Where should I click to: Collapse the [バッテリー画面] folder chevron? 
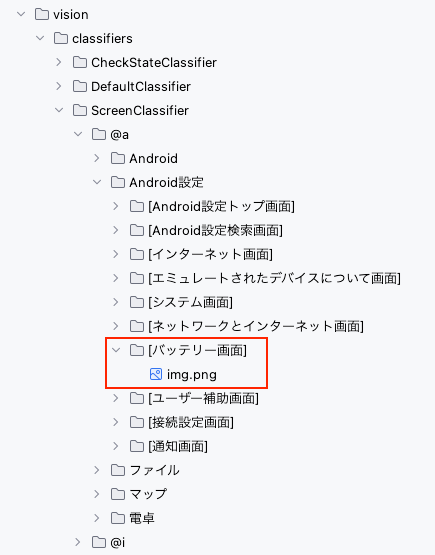116,350
